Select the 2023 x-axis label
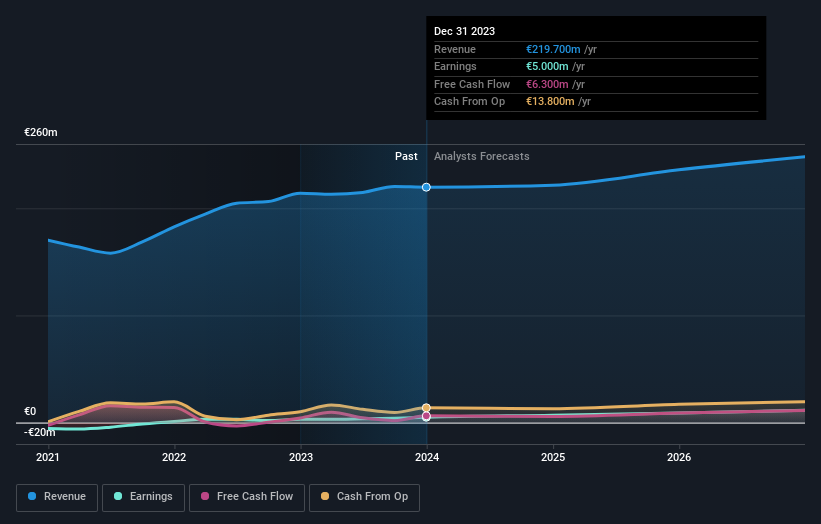The height and width of the screenshot is (524, 821). pos(301,458)
